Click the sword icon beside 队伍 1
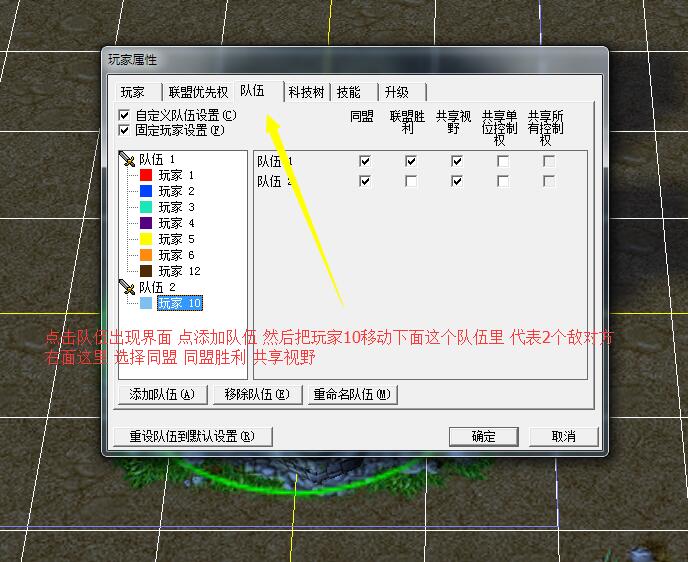This screenshot has width=688, height=562. 127,159
